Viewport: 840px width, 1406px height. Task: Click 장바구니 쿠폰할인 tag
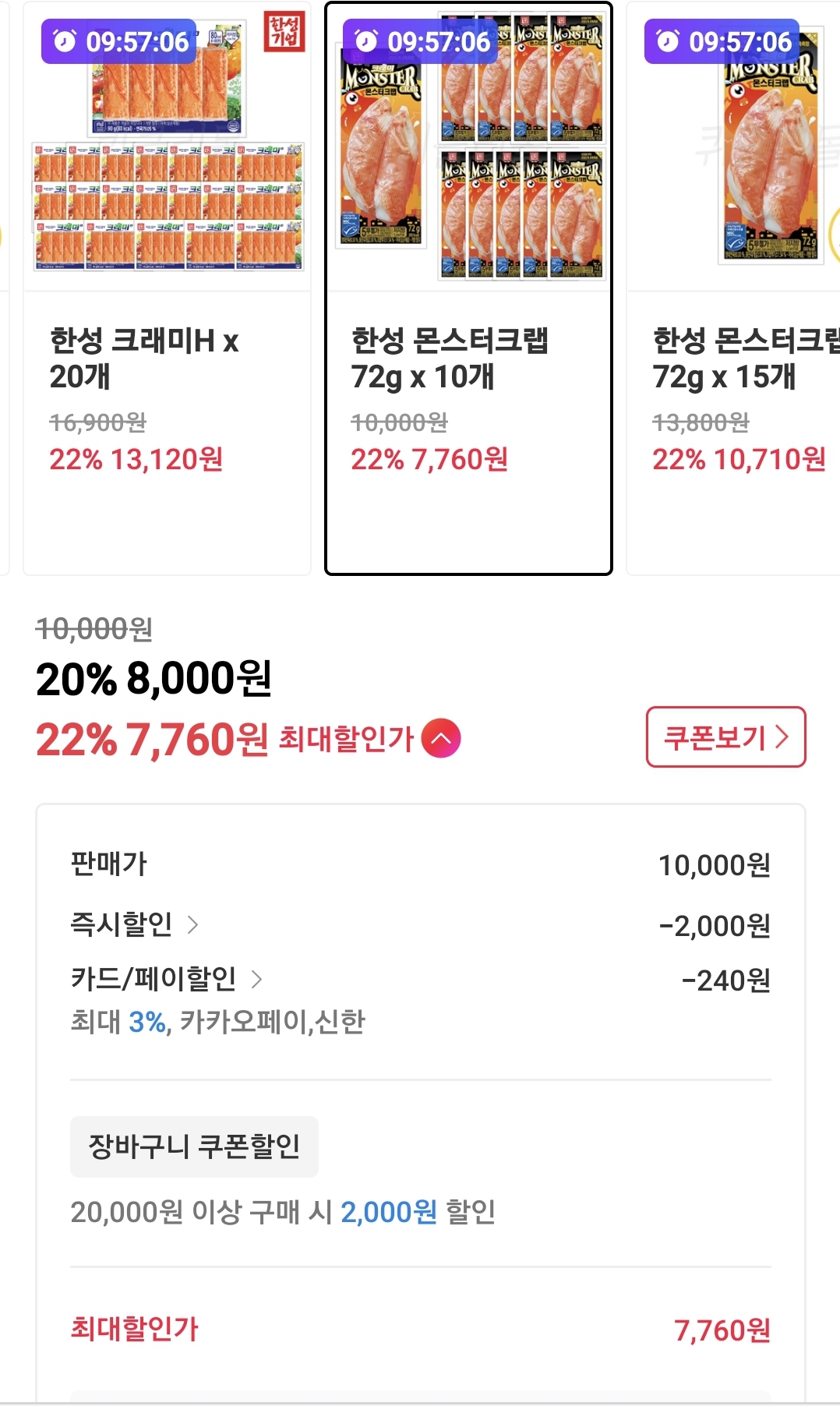[x=194, y=1146]
